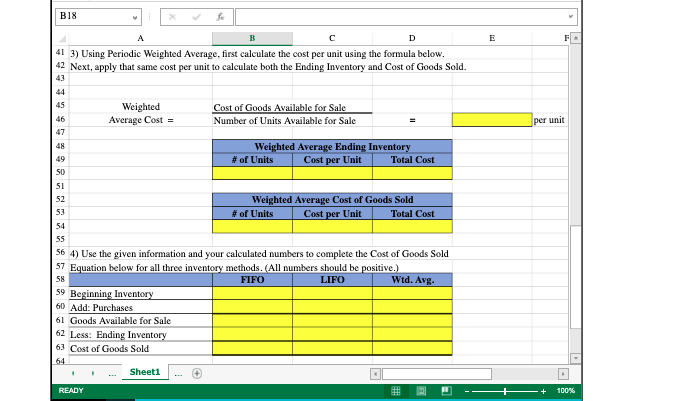The image size is (674, 401).
Task: Open the Name Box dropdown arrow
Action: pyautogui.click(x=135, y=18)
